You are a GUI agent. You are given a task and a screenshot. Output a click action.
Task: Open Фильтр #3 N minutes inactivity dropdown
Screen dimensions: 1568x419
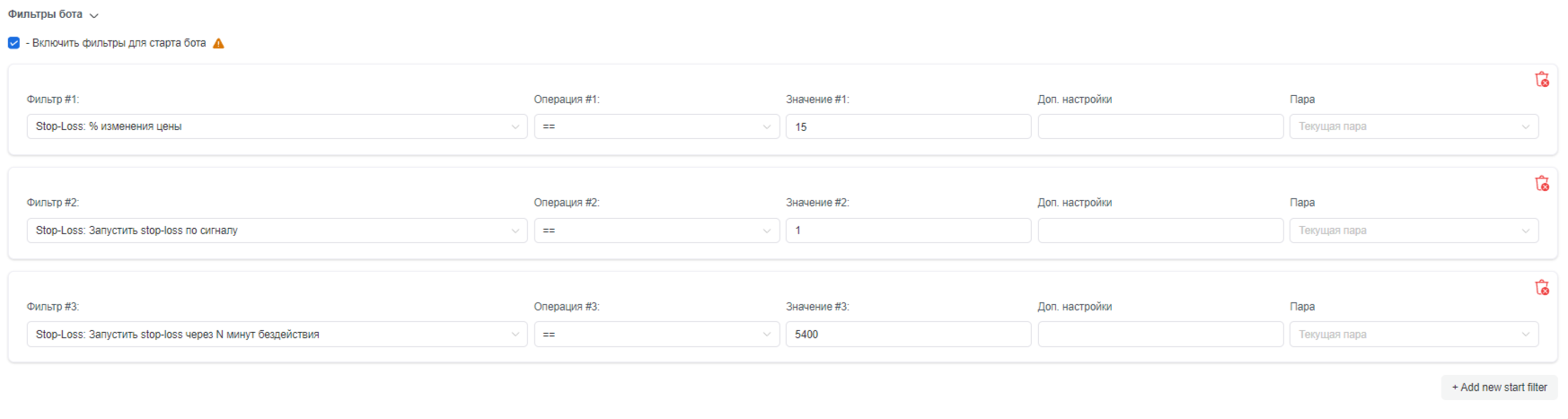[x=277, y=335]
